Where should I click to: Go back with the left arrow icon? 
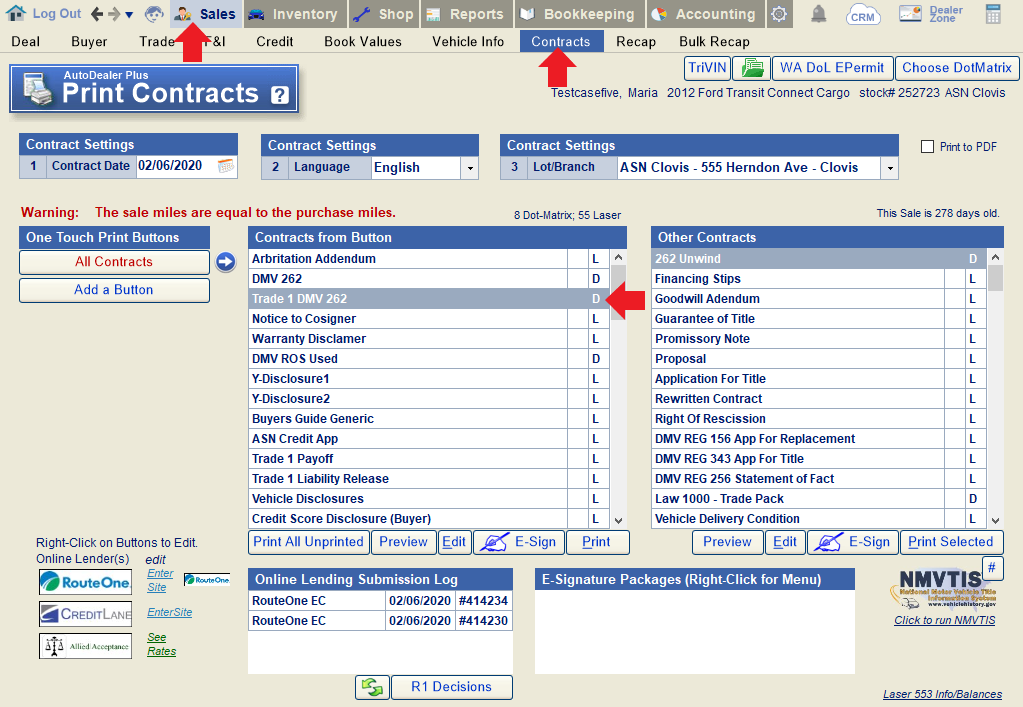97,14
